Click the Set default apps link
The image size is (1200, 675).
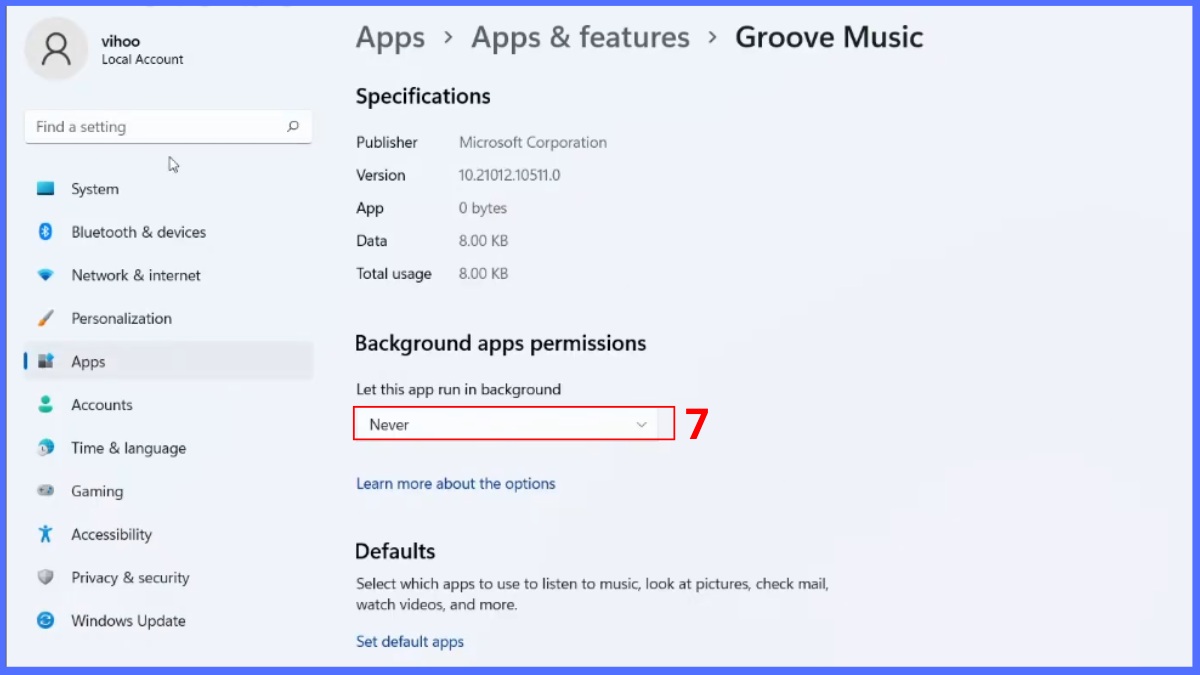tap(410, 642)
